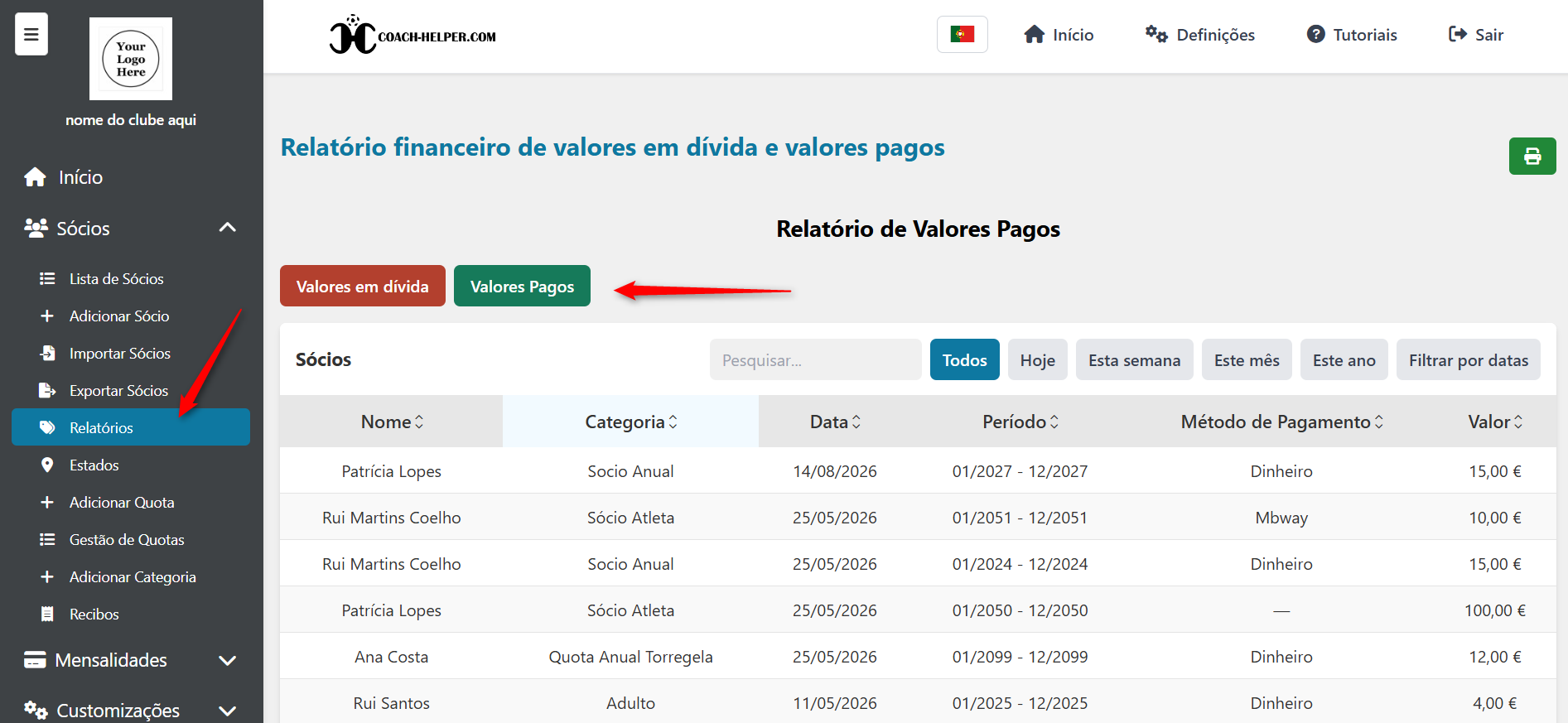Click the tag icon beside Relatórios
The image size is (1568, 723).
coord(47,428)
